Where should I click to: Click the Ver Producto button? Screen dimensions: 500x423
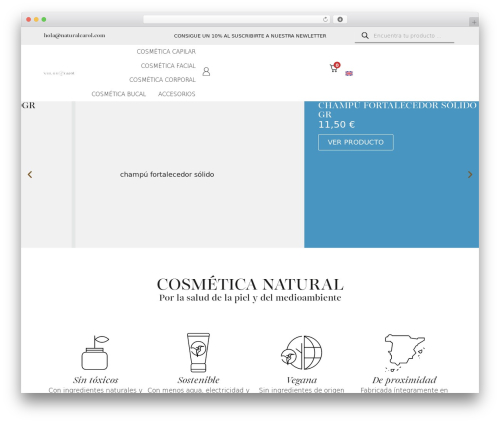point(356,142)
